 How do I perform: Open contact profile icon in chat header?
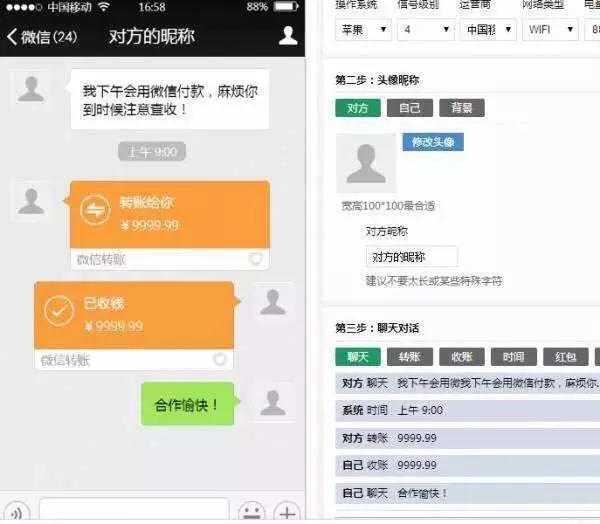click(288, 36)
